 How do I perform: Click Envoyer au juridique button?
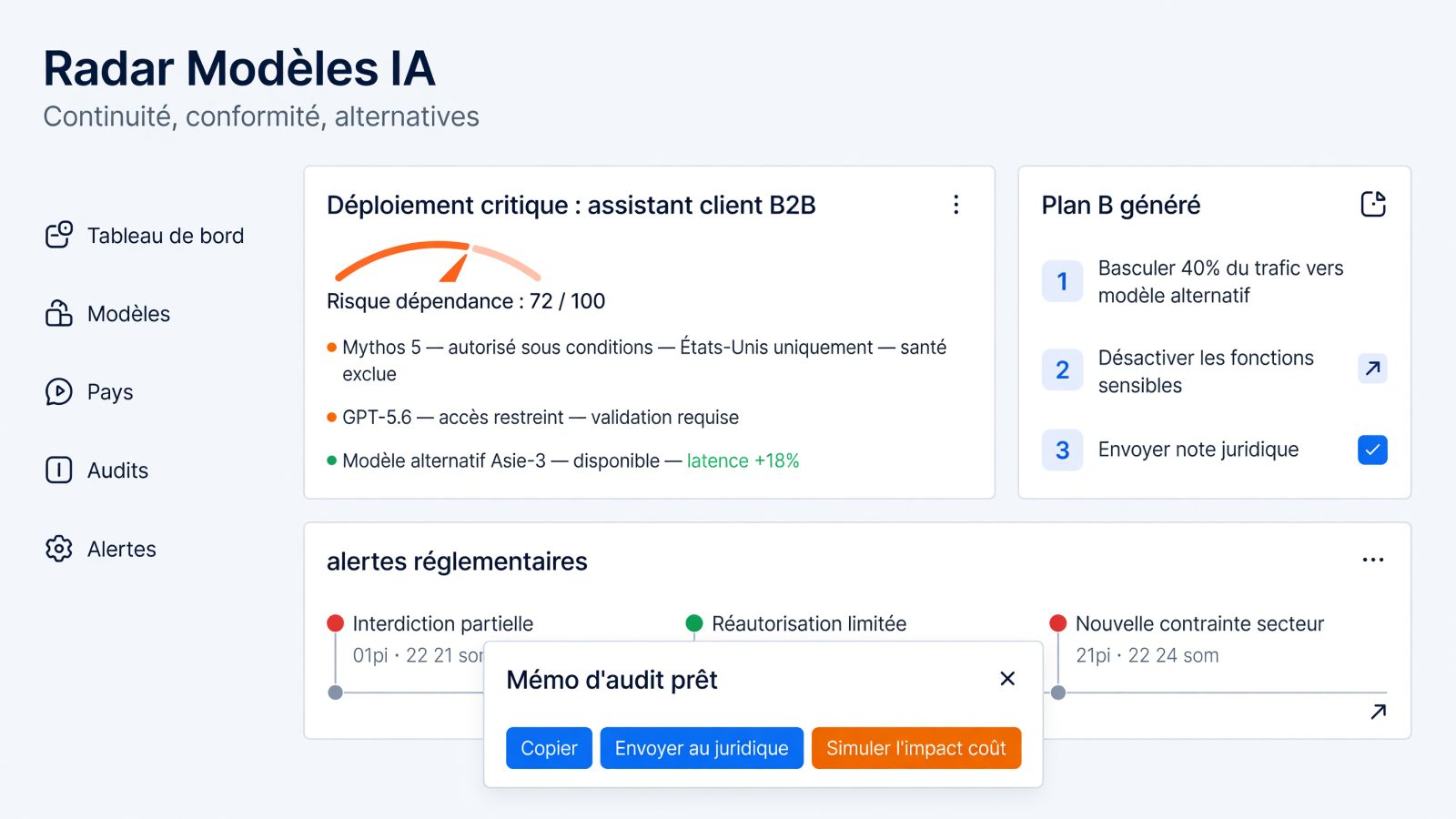click(x=702, y=748)
